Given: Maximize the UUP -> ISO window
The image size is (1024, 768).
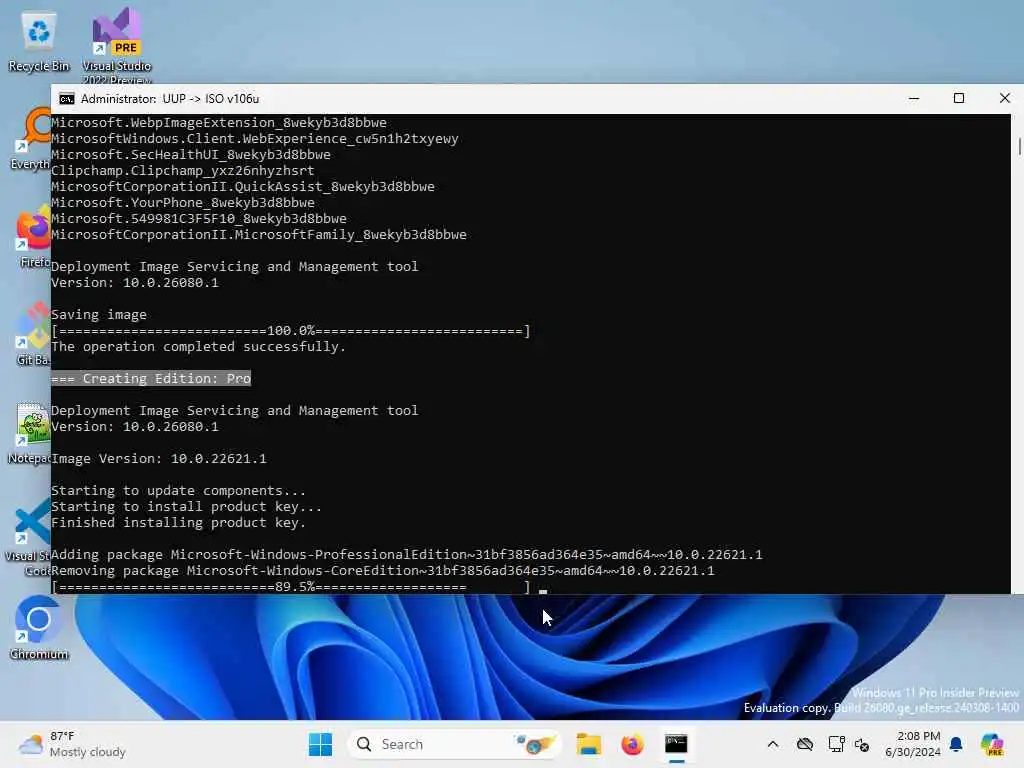Looking at the screenshot, I should tap(959, 99).
